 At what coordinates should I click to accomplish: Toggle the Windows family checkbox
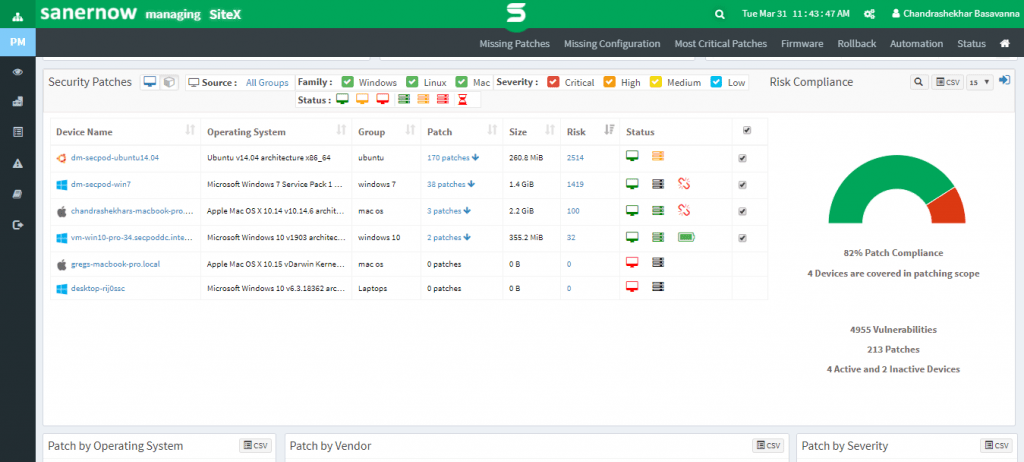pyautogui.click(x=348, y=82)
